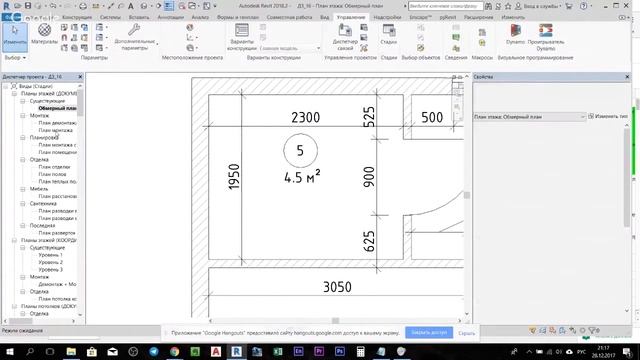Switch to the pyRevit ribbon tab
The height and width of the screenshot is (360, 640).
pos(448,17)
